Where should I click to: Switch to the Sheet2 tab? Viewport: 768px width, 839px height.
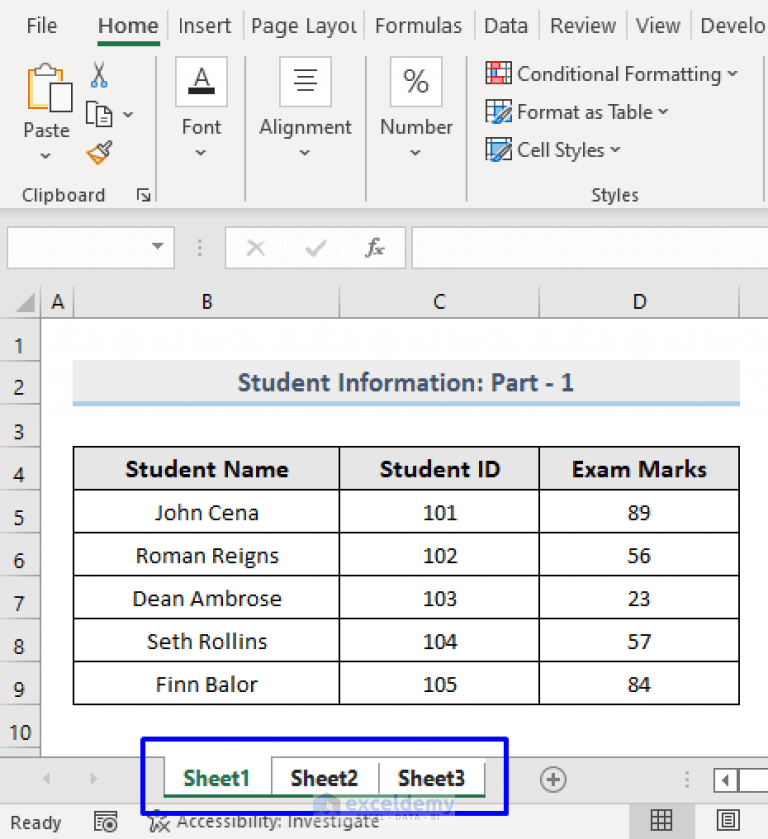[324, 777]
